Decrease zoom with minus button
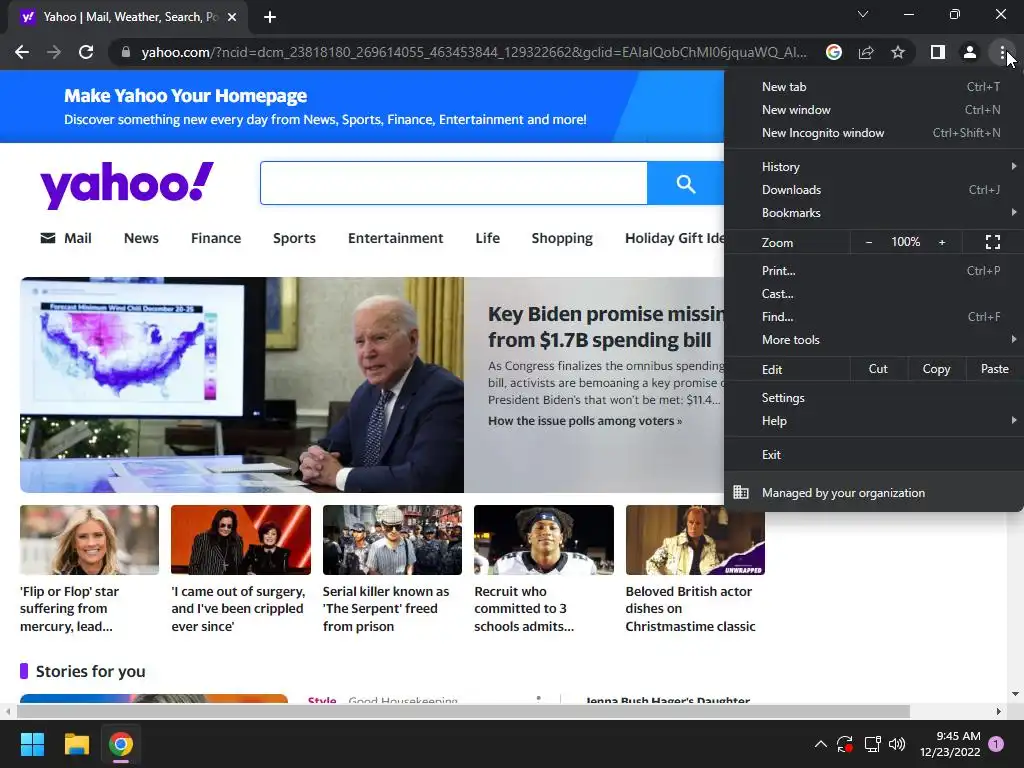Image resolution: width=1024 pixels, height=768 pixels. coord(869,242)
